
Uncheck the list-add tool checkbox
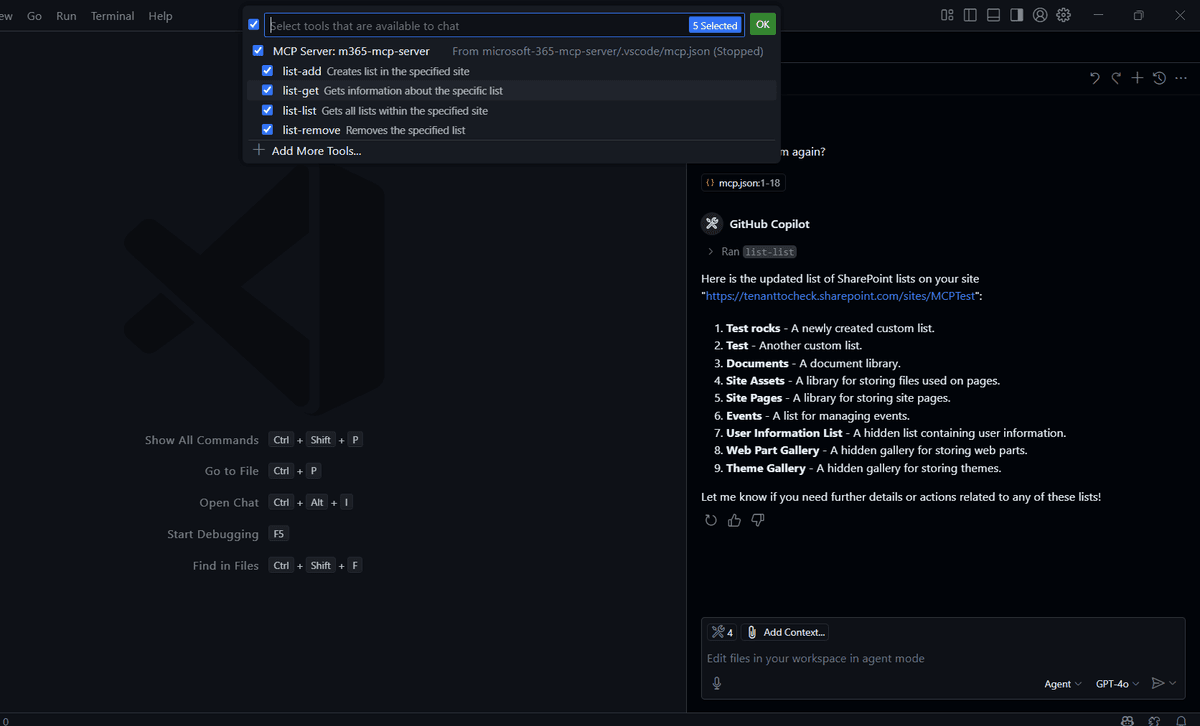[267, 71]
